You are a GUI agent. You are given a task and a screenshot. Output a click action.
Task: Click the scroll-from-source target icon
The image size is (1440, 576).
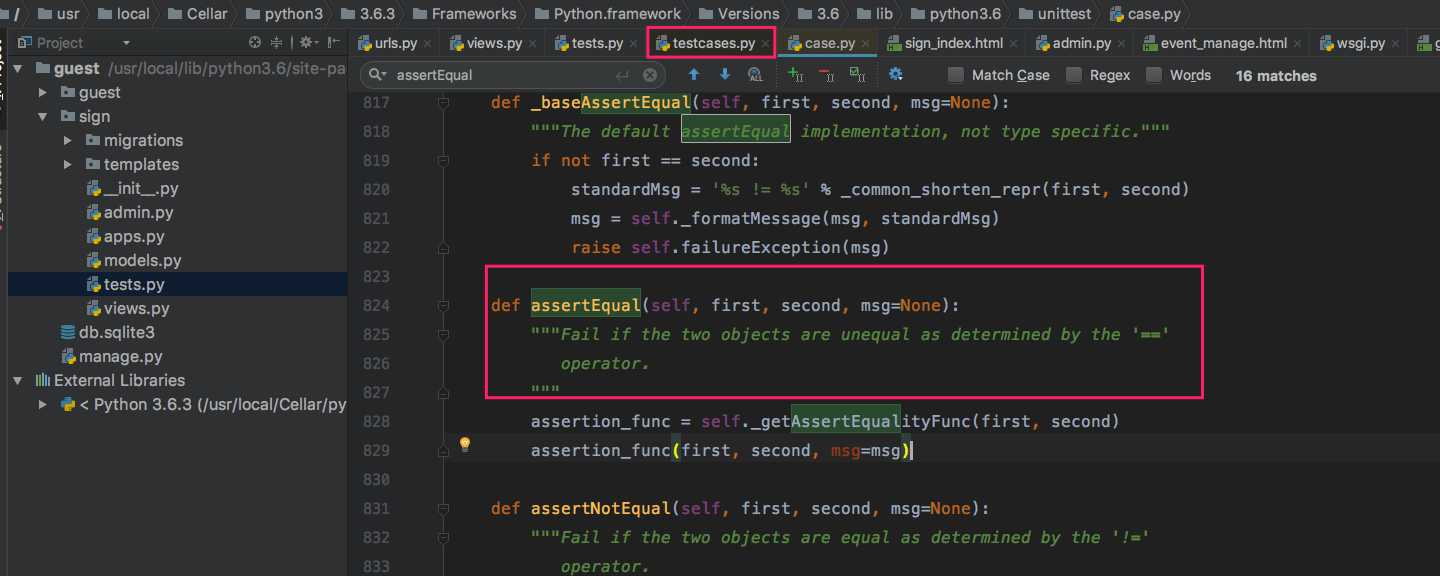[255, 43]
